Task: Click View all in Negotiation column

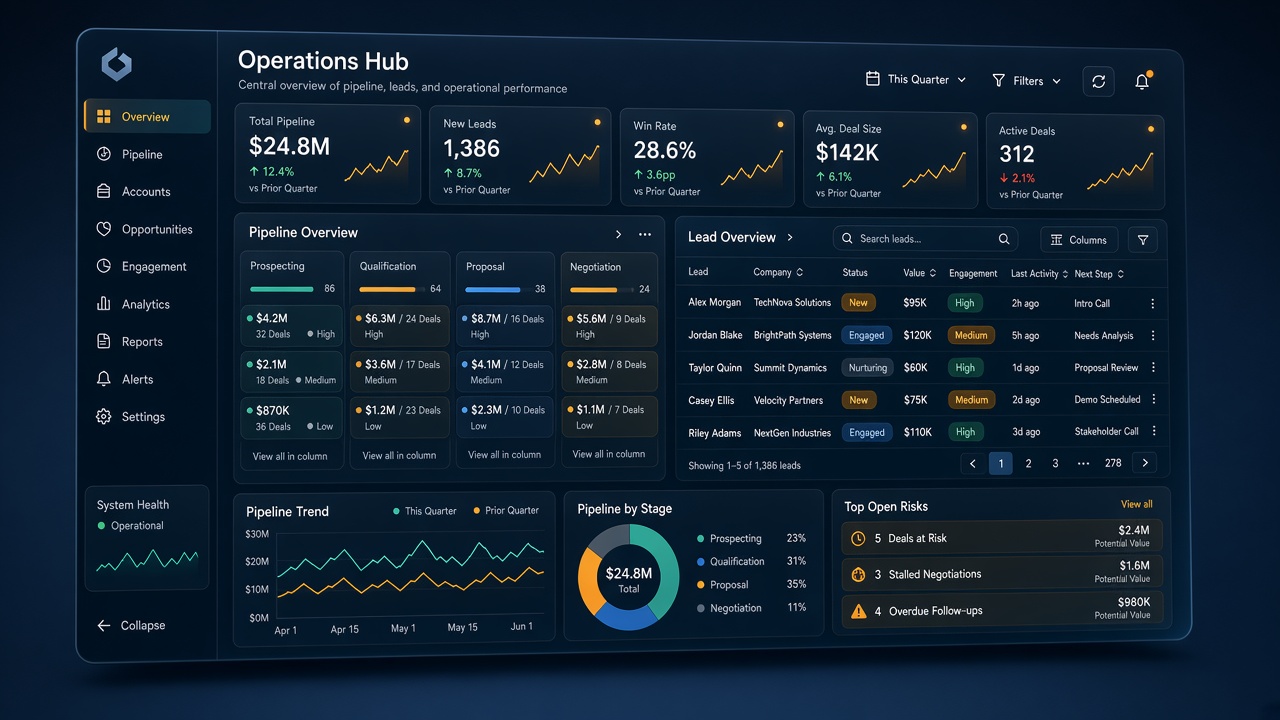Action: click(609, 454)
